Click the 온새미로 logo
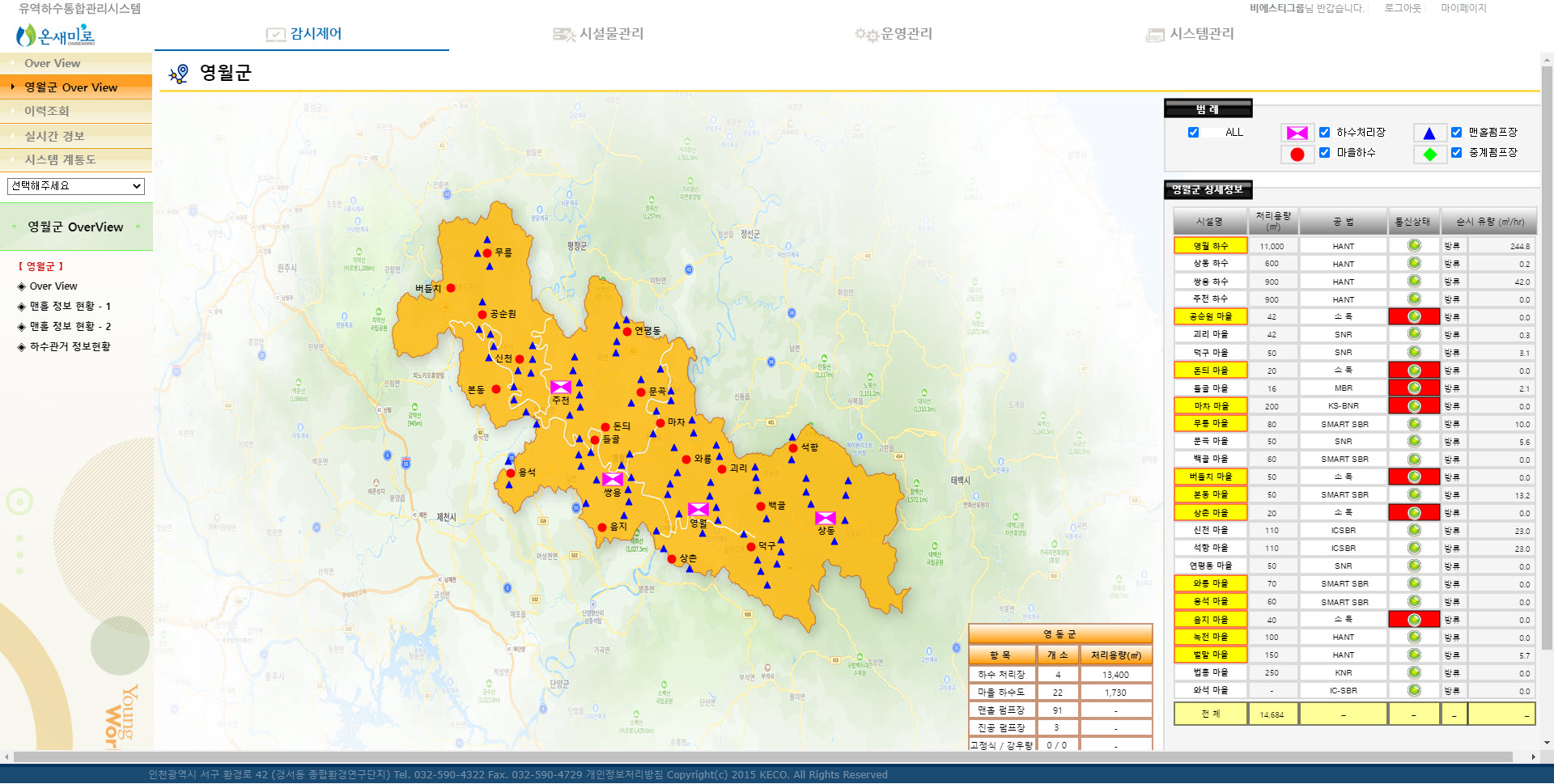The image size is (1554, 784). tap(56, 35)
